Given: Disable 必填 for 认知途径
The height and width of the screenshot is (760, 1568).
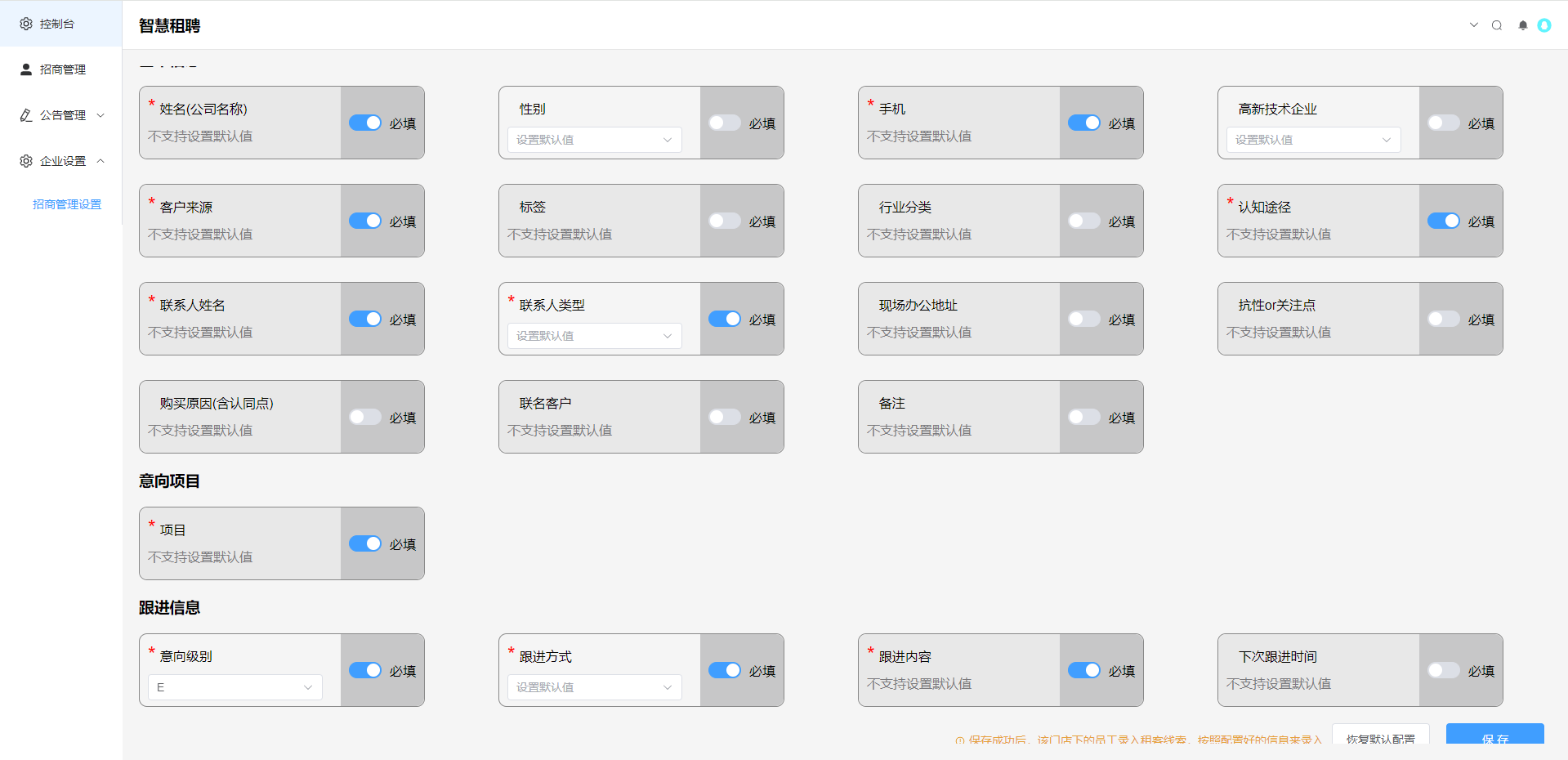Looking at the screenshot, I should pos(1444,221).
